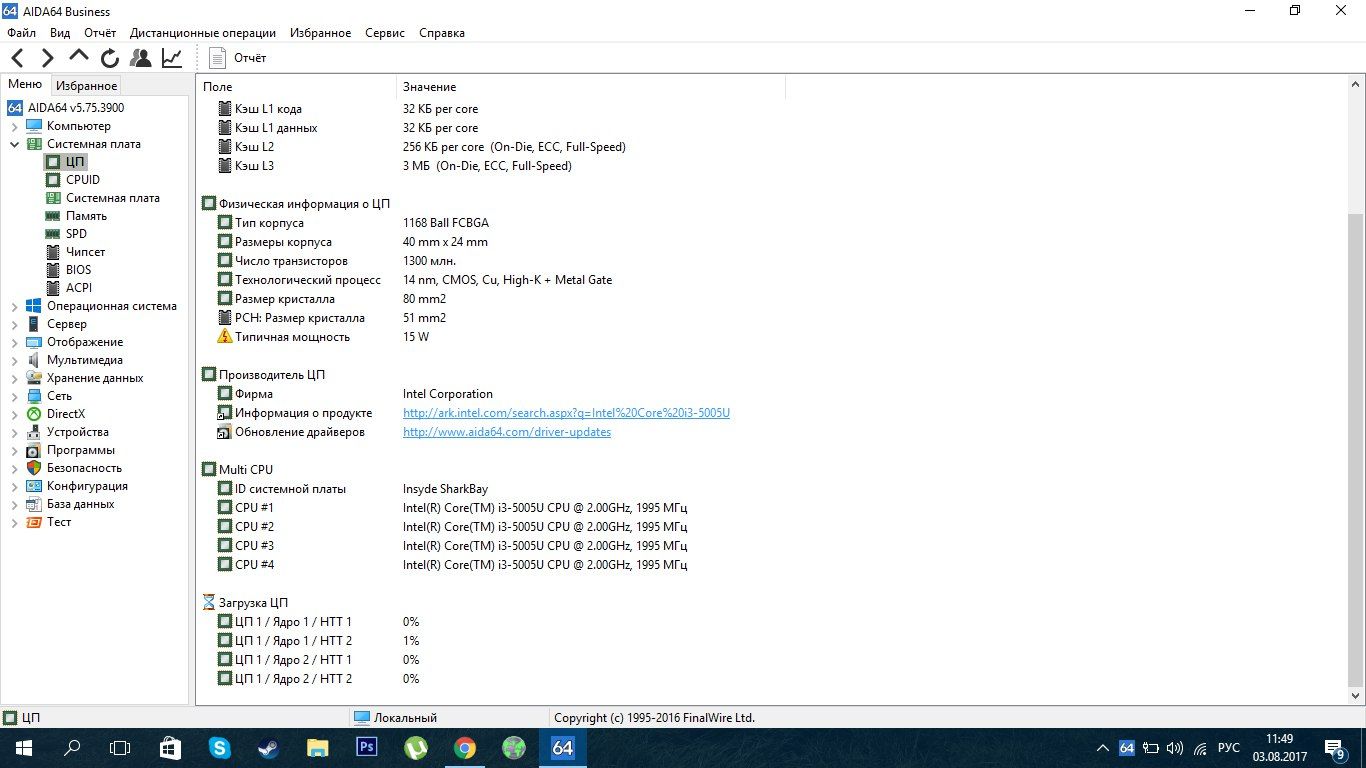Viewport: 1366px width, 768px height.
Task: Open the Дистанционные операции menu
Action: pyautogui.click(x=205, y=33)
